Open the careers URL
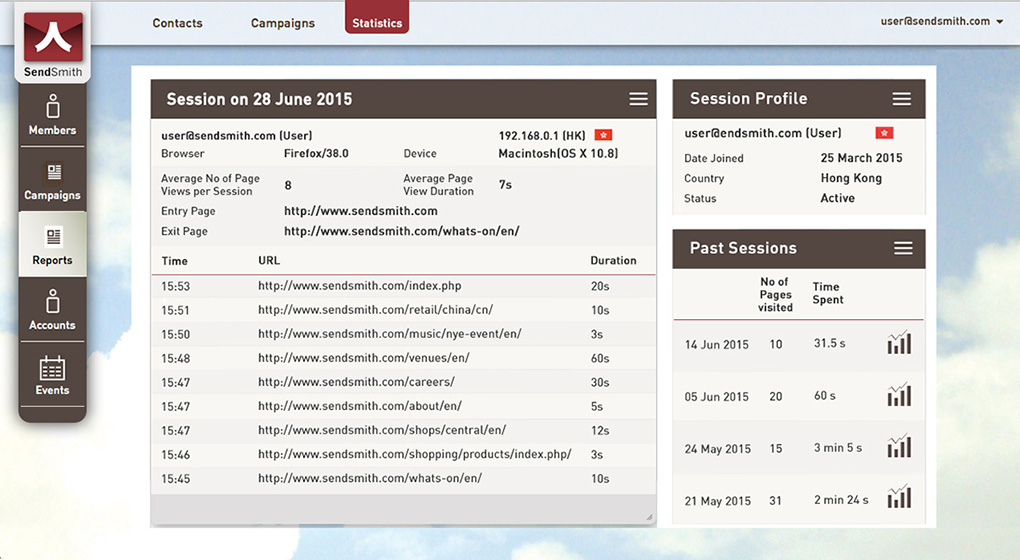This screenshot has width=1020, height=560. click(x=356, y=382)
